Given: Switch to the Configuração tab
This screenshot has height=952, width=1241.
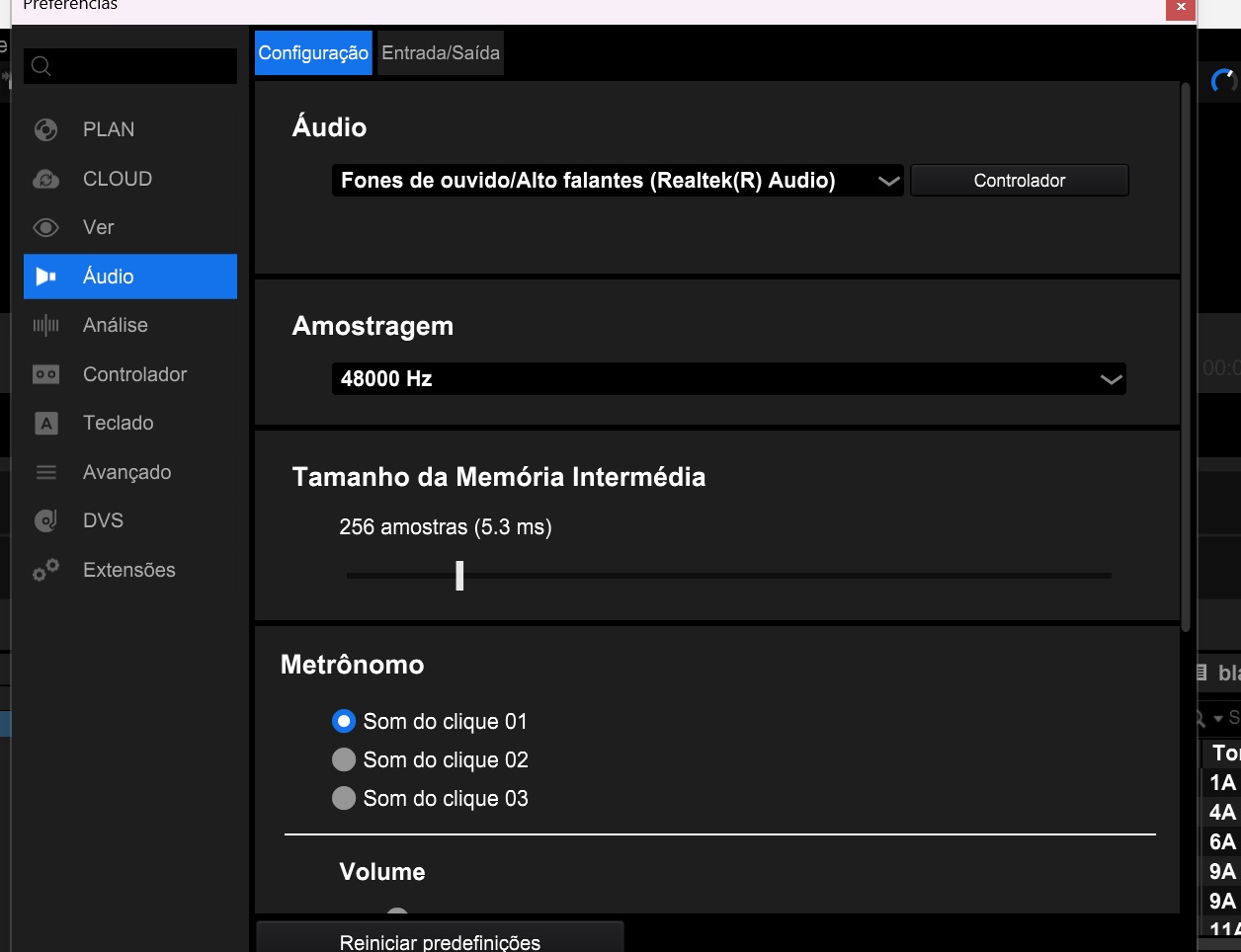Looking at the screenshot, I should (x=313, y=52).
